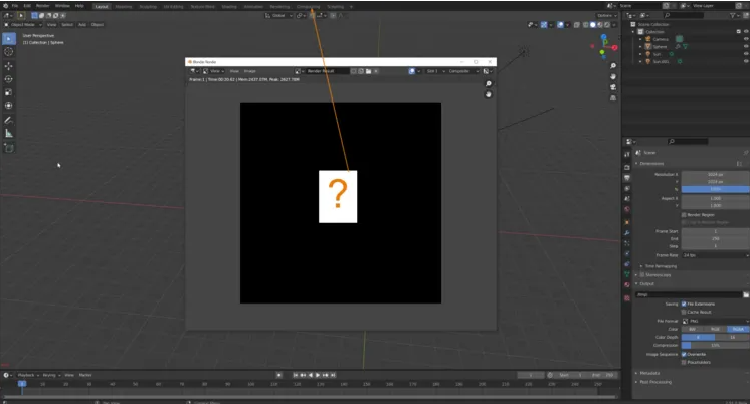
Task: Select the Camera object in the outliner
Action: 661,39
